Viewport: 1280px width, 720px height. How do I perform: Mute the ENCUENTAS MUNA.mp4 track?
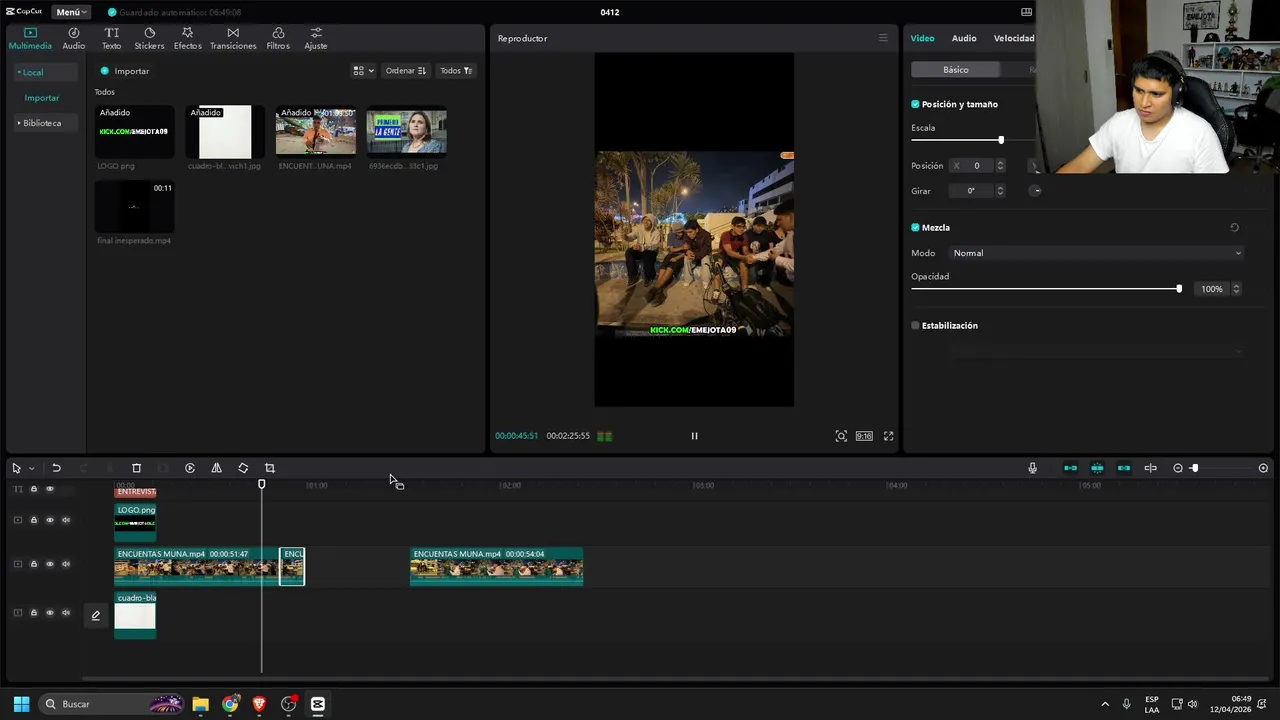(66, 564)
